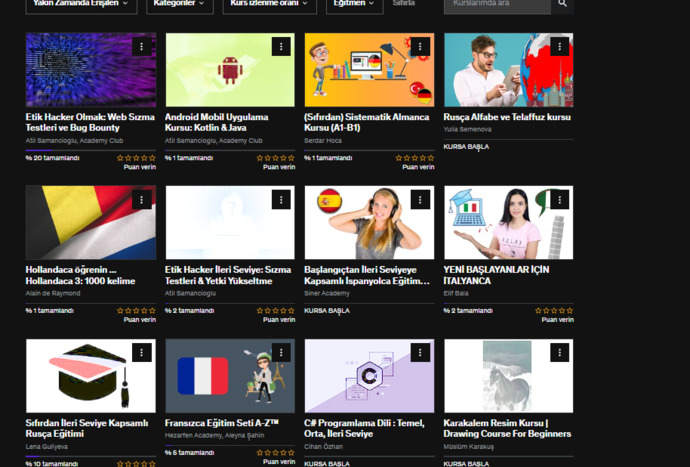Click the search magnifier icon
The height and width of the screenshot is (467, 690).
pos(562,3)
